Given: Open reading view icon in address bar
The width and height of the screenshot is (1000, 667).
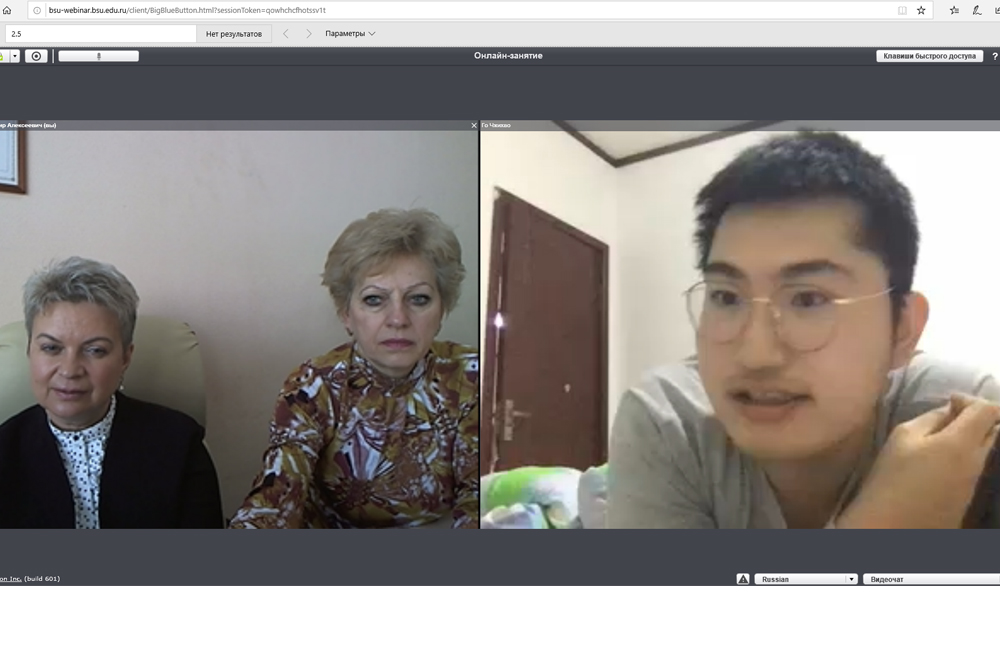Looking at the screenshot, I should point(902,10).
